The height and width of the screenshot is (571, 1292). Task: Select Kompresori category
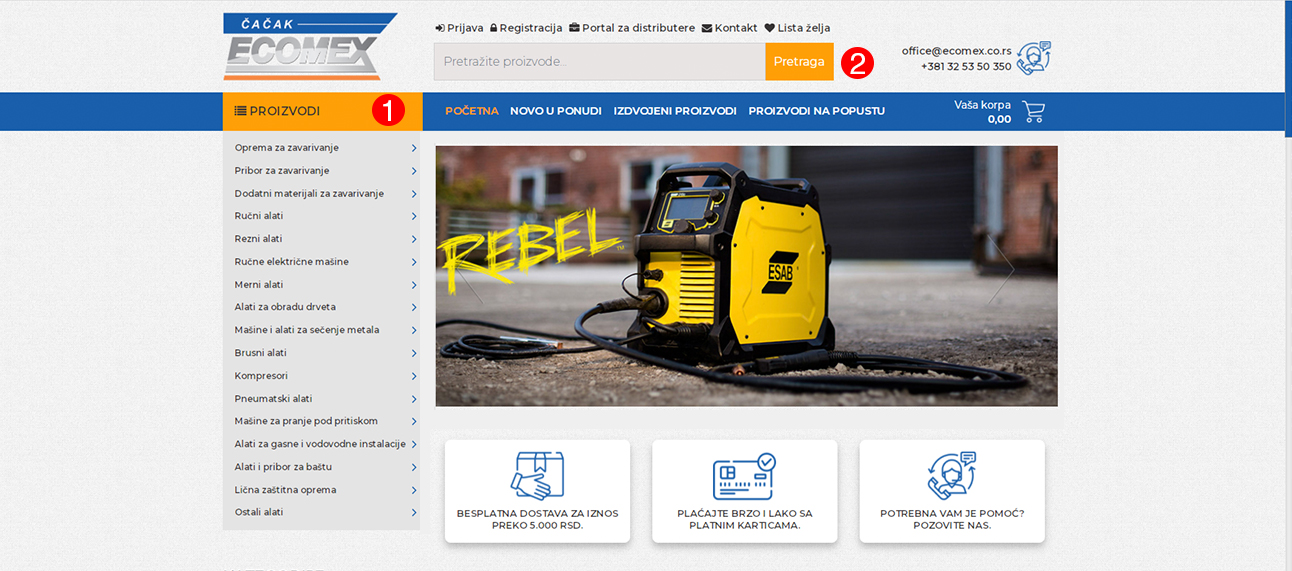(x=322, y=376)
